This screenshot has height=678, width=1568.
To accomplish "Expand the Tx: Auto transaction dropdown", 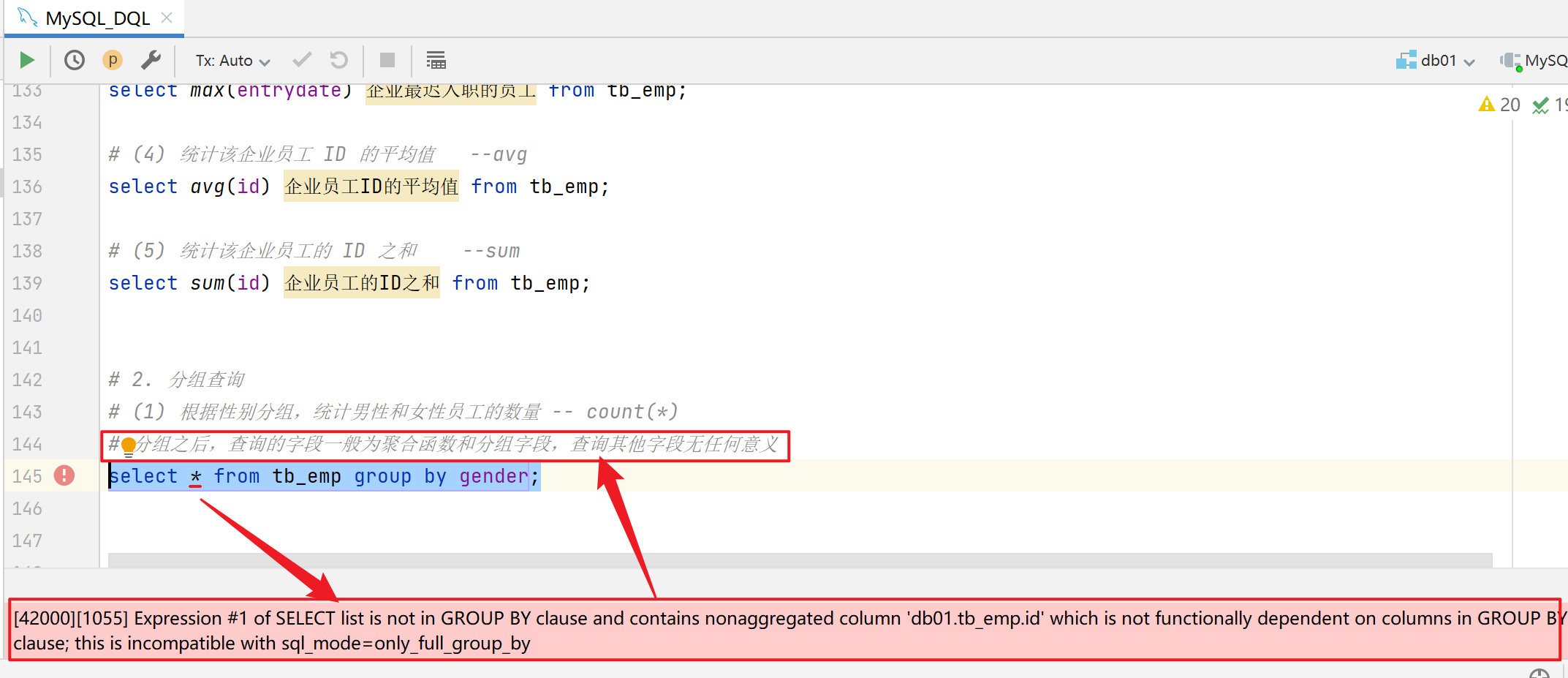I will pos(232,61).
